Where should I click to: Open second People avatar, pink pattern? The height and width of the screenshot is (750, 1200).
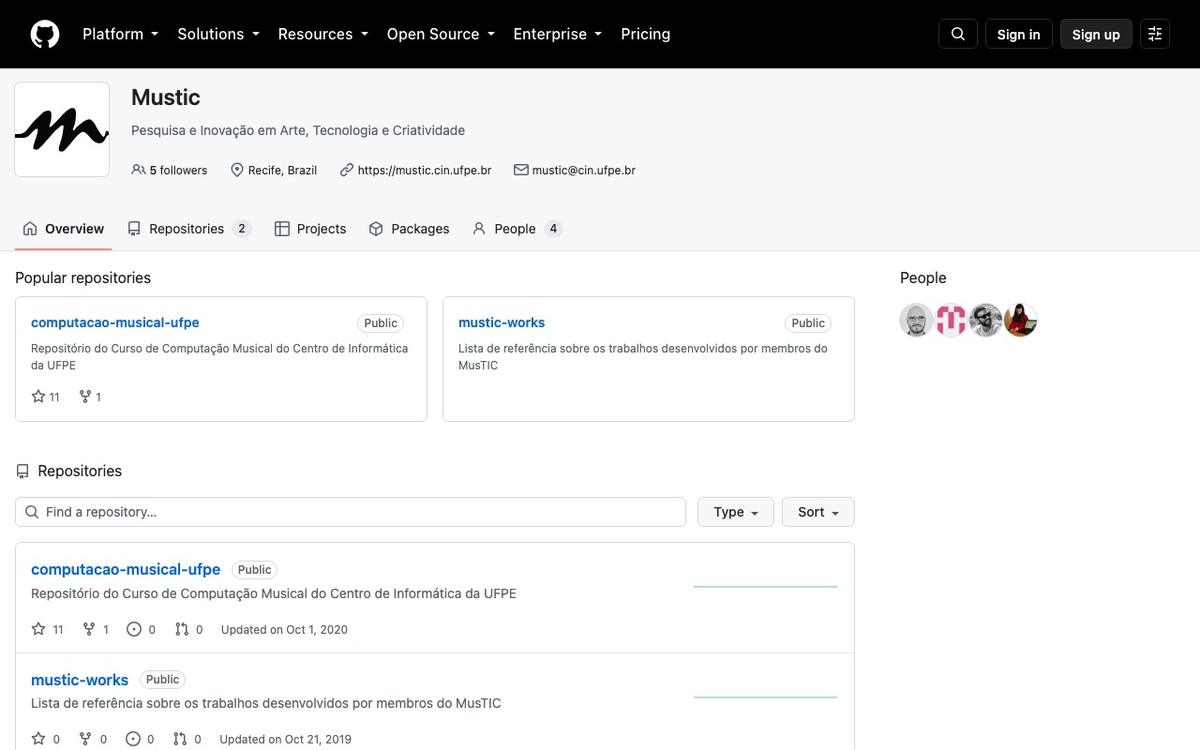click(951, 320)
